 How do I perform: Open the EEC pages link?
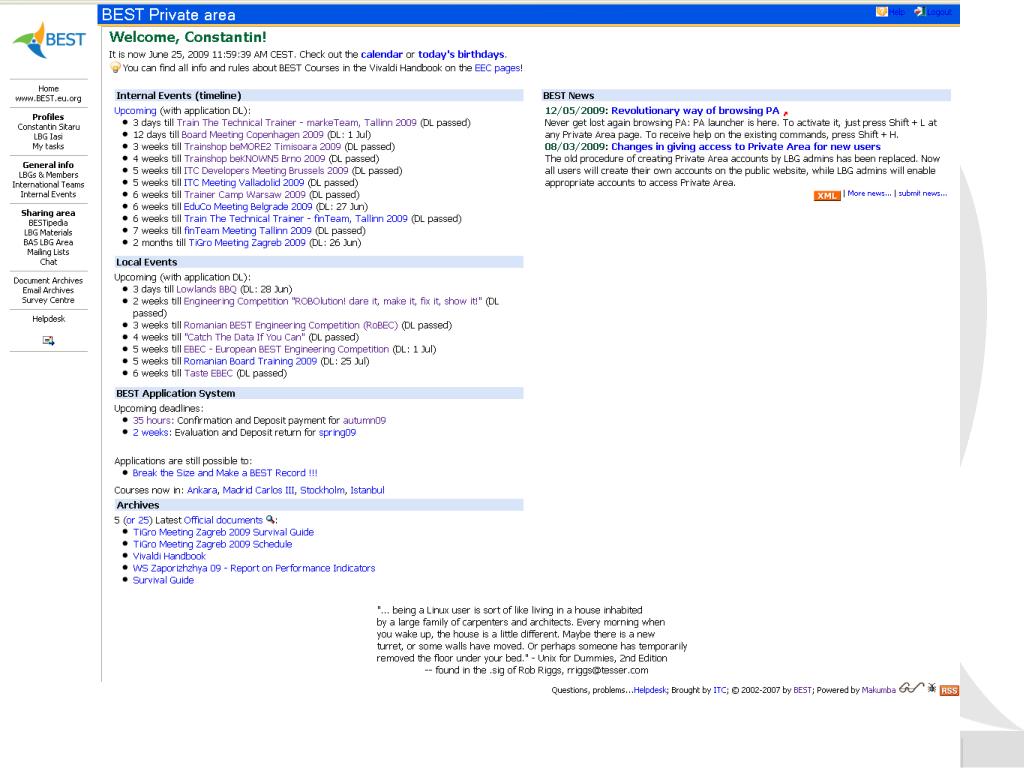(497, 68)
